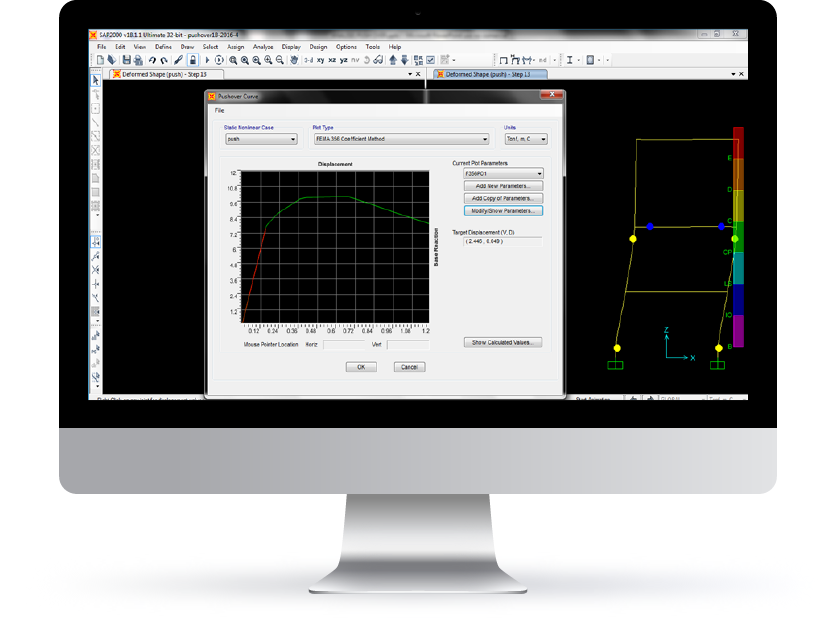Click the Draw Special Joint tool

click(x=95, y=109)
